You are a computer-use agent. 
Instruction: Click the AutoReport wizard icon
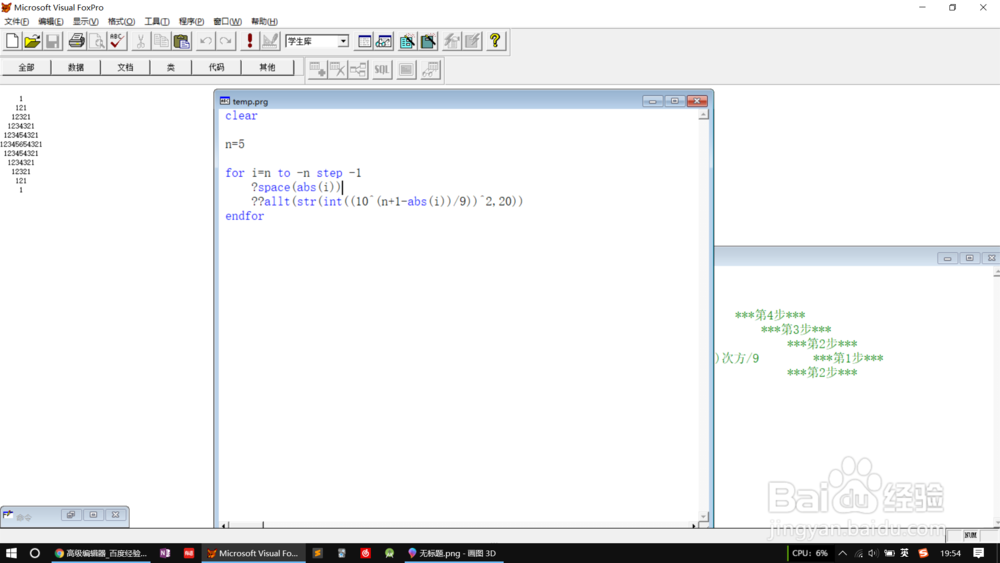pyautogui.click(x=473, y=41)
